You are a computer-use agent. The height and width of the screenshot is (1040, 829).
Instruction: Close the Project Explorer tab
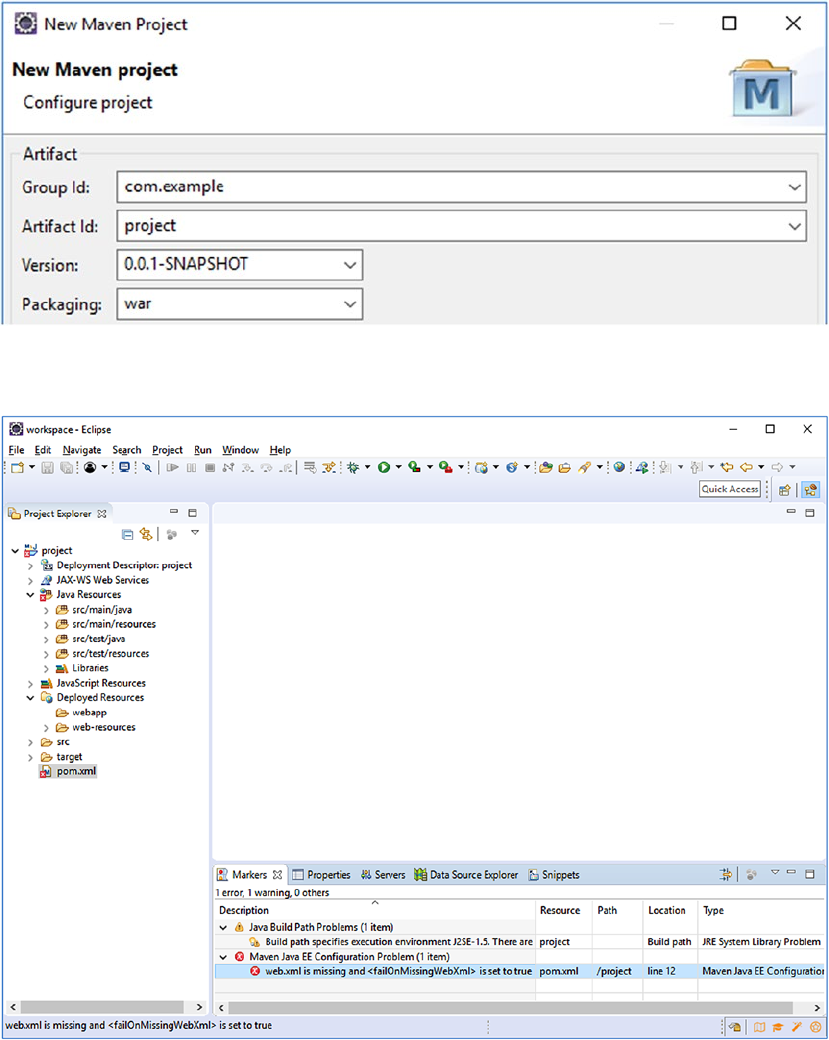pyautogui.click(x=101, y=514)
